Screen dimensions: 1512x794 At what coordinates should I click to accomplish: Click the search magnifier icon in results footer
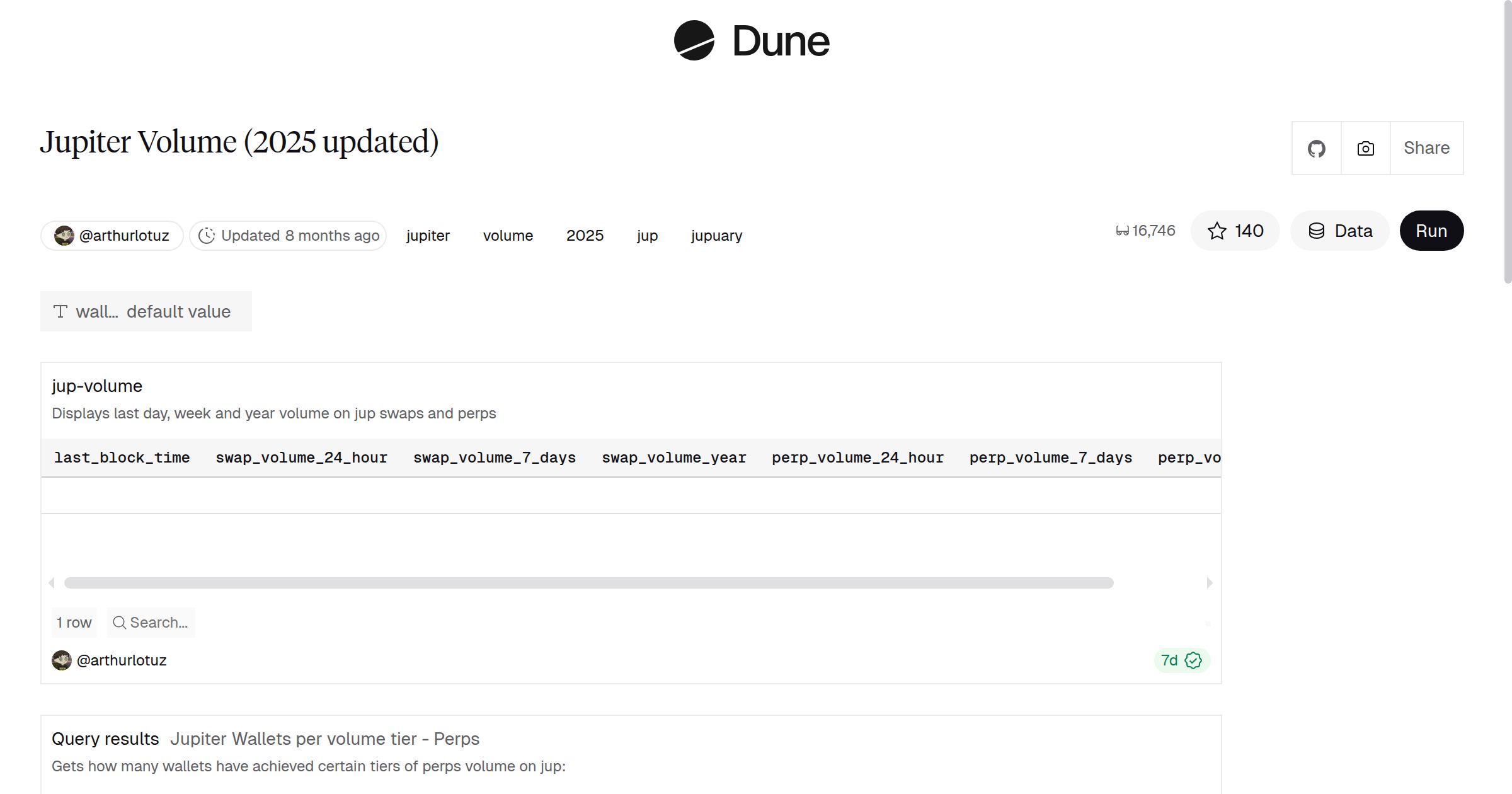pos(119,623)
